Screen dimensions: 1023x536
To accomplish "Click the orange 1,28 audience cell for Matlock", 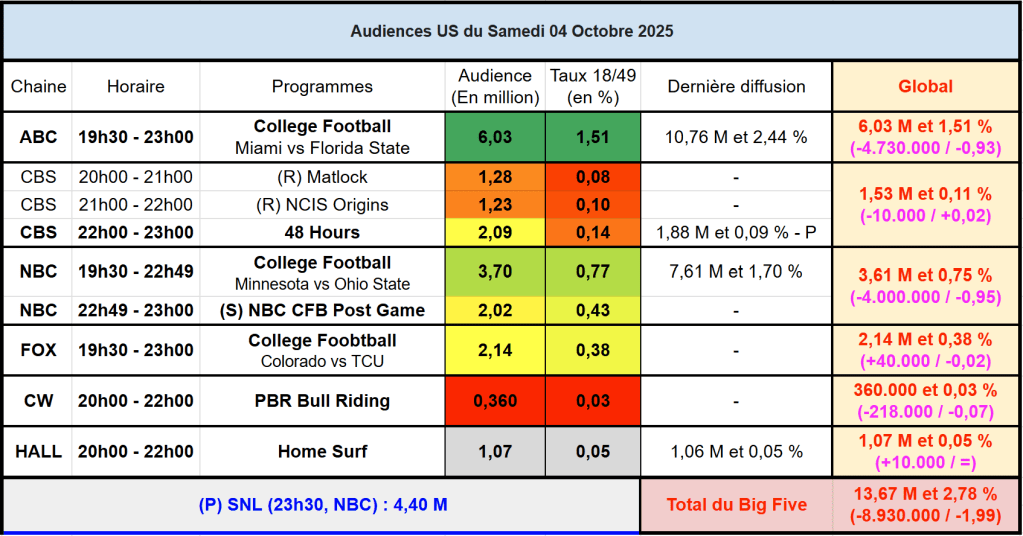I will coord(494,177).
